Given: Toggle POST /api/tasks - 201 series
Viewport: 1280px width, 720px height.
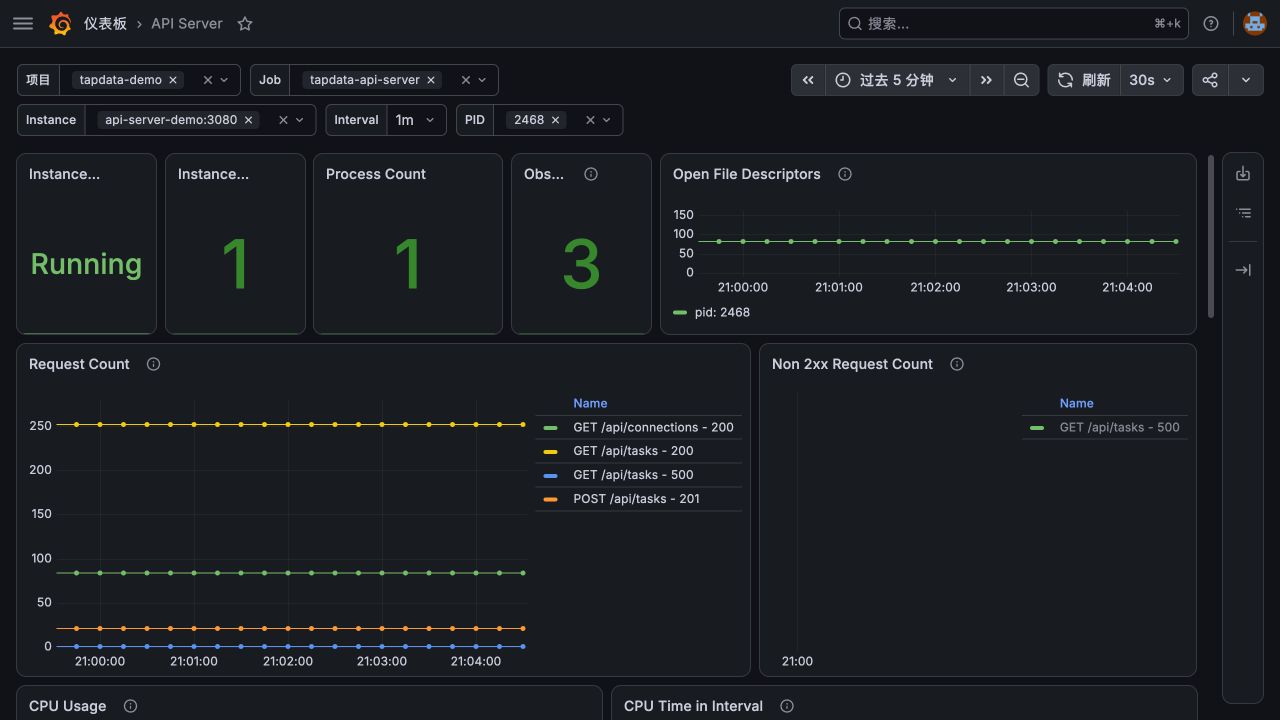Looking at the screenshot, I should pos(636,499).
